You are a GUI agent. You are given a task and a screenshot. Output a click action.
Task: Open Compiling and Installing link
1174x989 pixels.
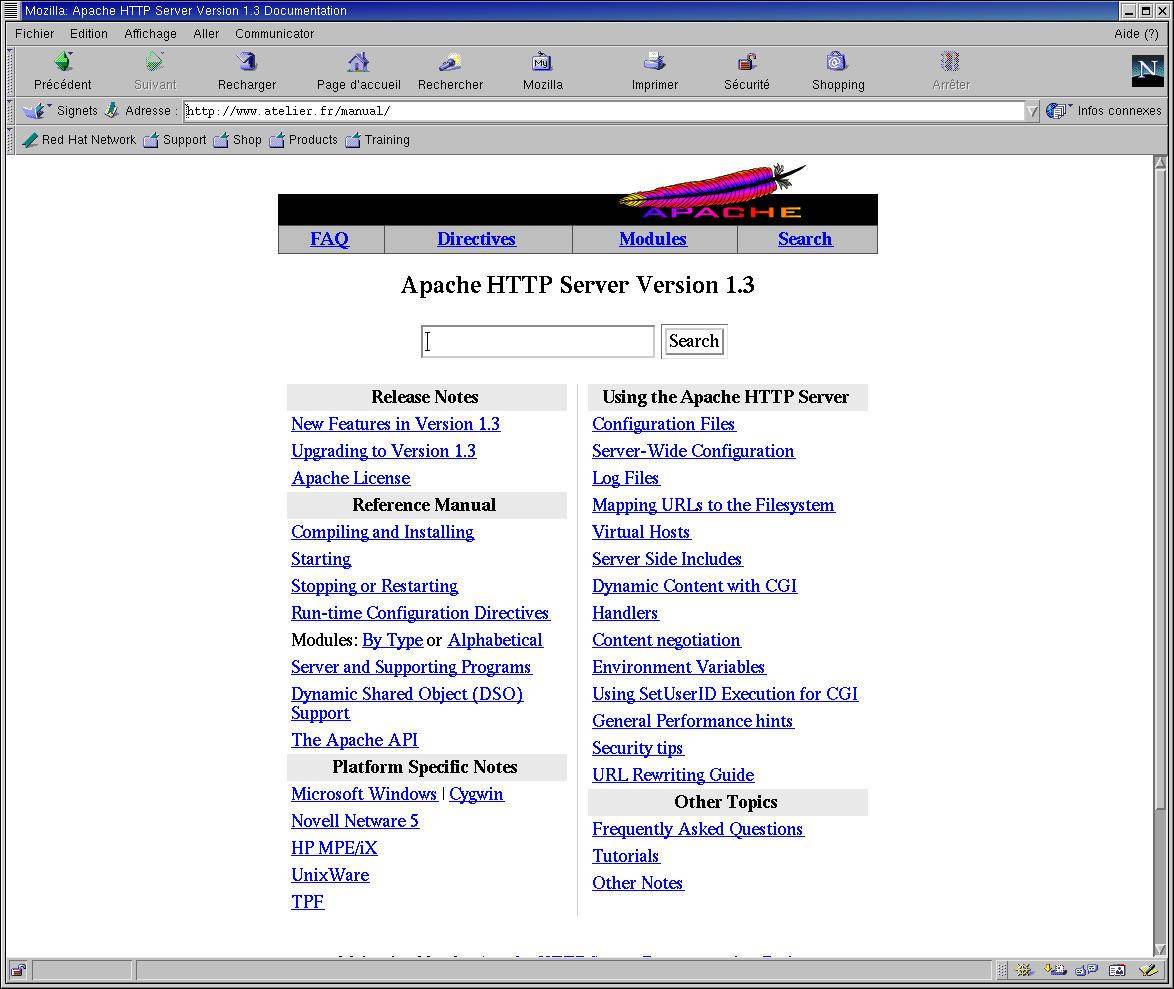[x=383, y=532]
